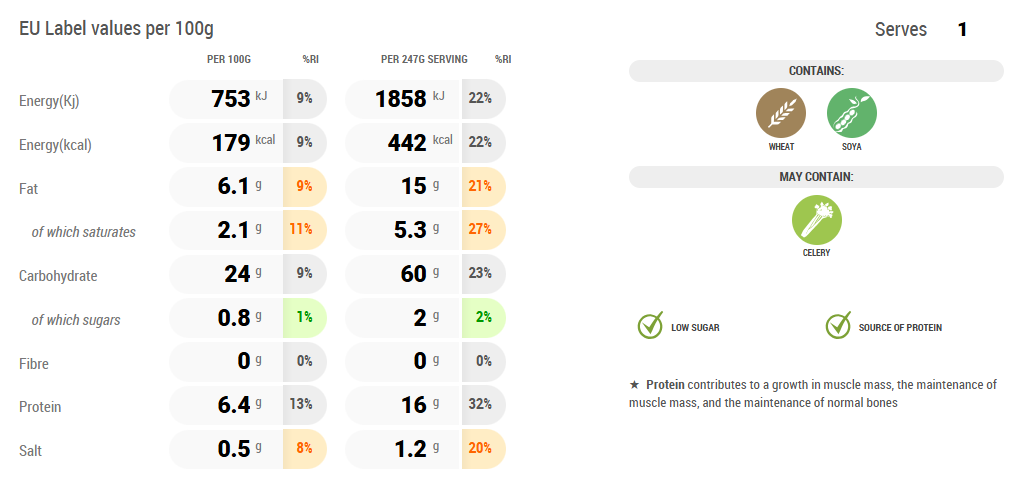Screen dimensions: 1018x488
Task: Click the Source of Protein checkmark icon
Action: click(838, 326)
